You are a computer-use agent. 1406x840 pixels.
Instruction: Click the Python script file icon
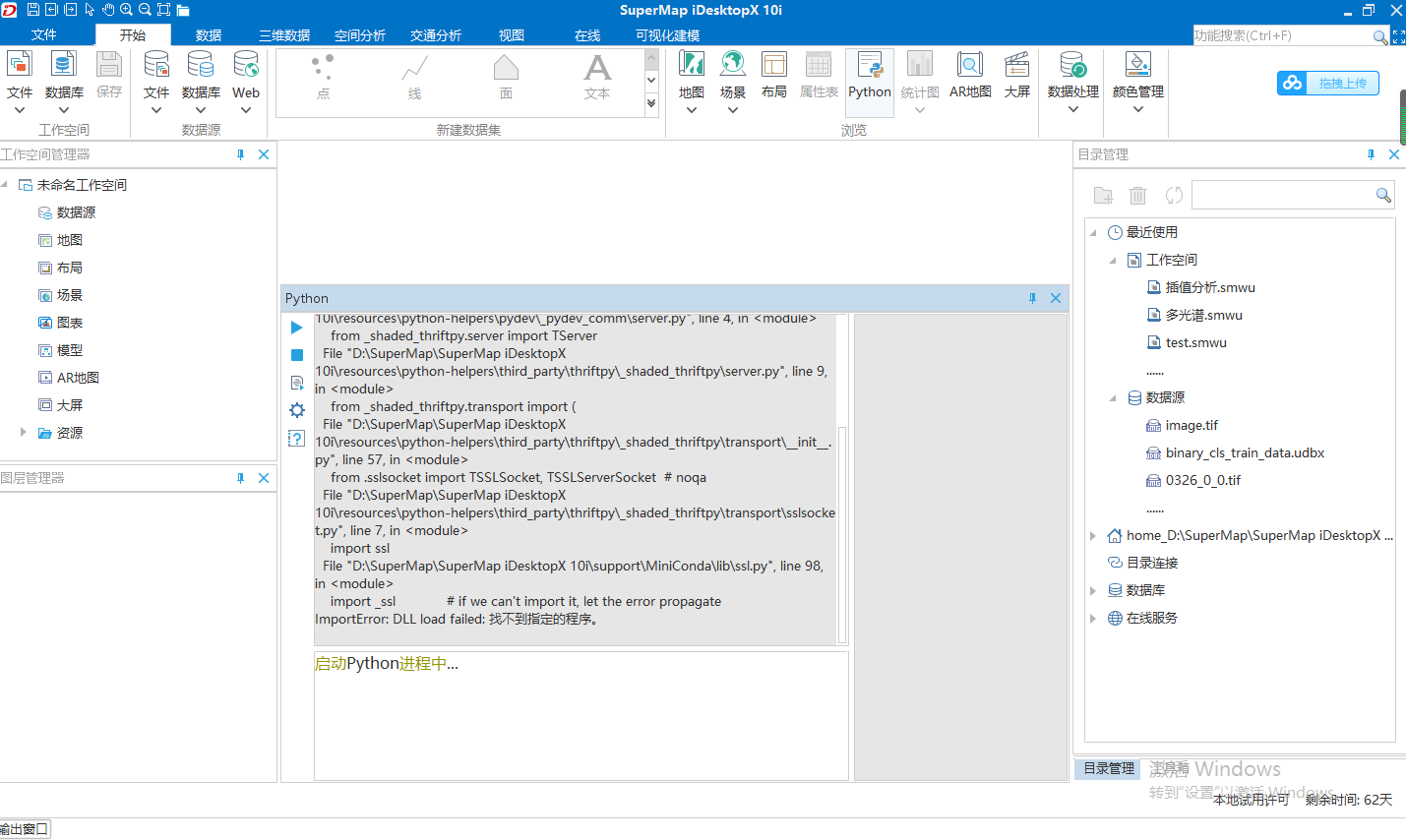click(297, 383)
